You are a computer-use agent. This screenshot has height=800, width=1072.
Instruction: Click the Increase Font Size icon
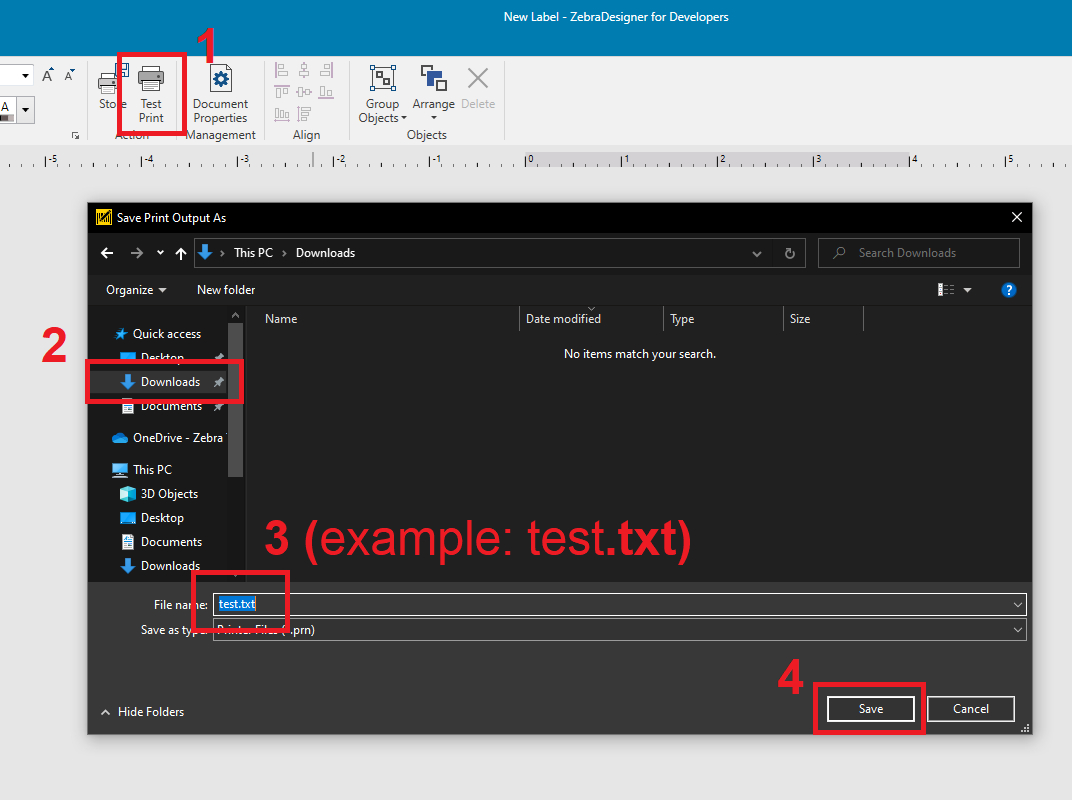tap(46, 74)
